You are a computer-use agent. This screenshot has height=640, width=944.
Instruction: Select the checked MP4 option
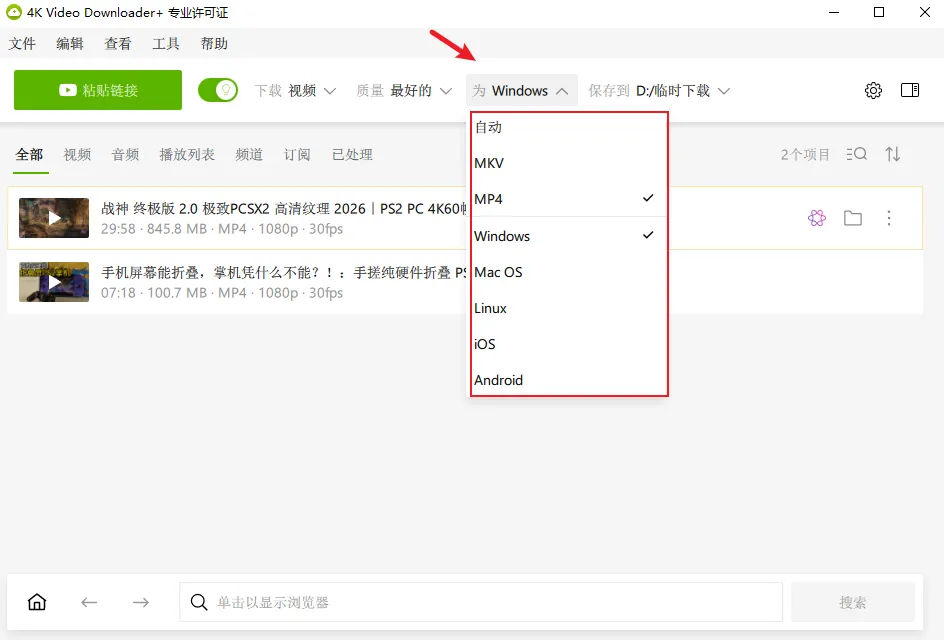coord(569,199)
